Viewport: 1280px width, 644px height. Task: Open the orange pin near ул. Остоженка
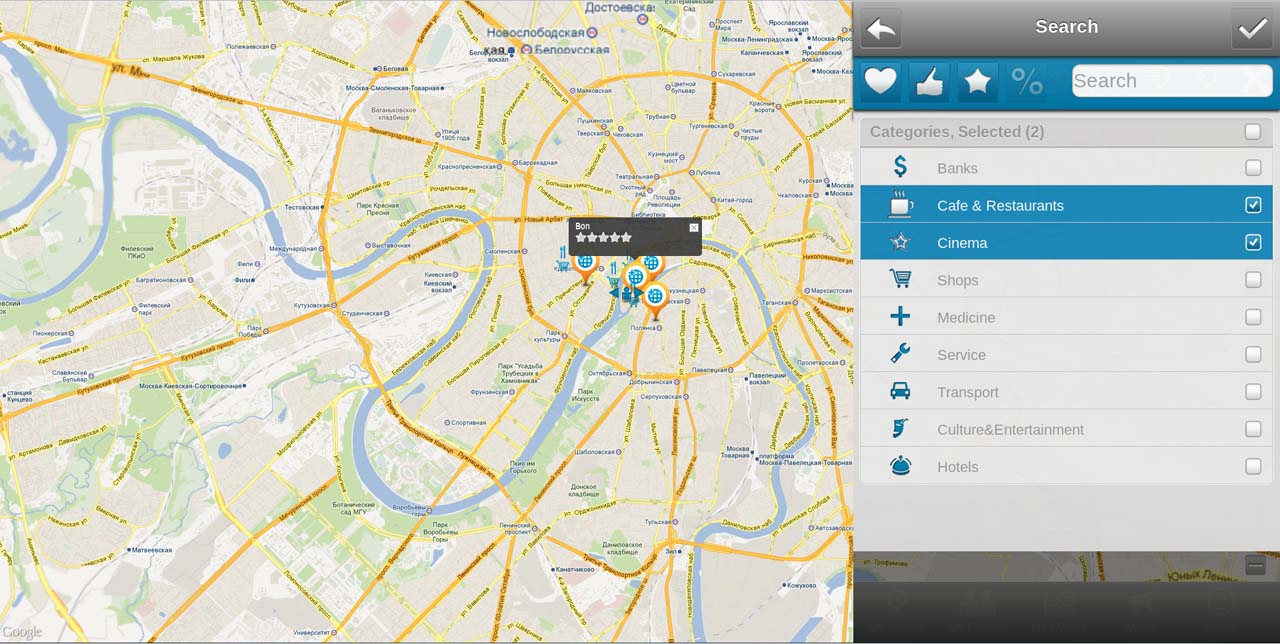click(585, 268)
